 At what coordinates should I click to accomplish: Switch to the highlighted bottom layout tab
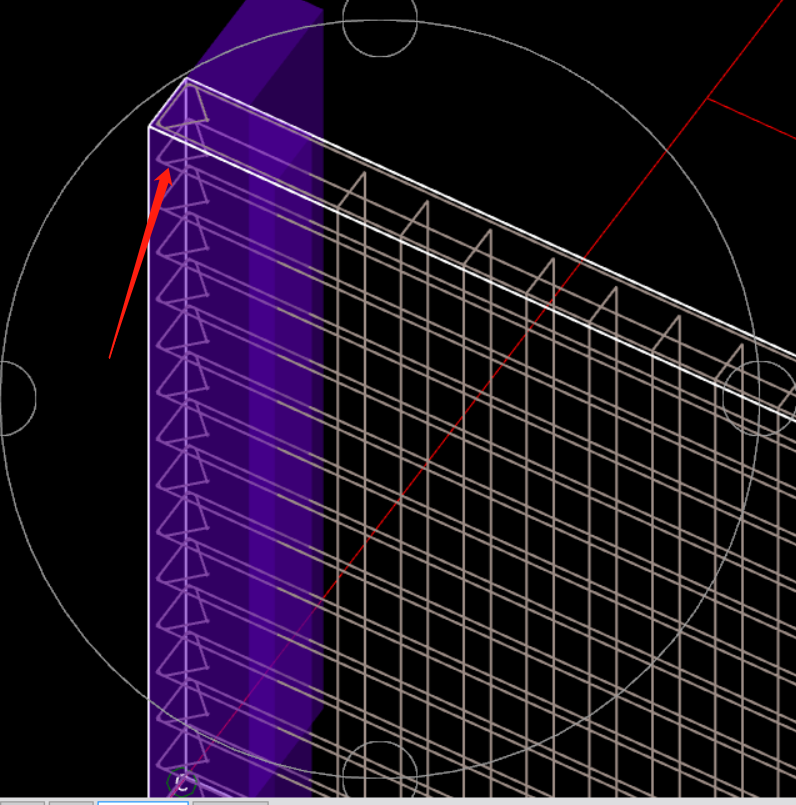pyautogui.click(x=142, y=802)
